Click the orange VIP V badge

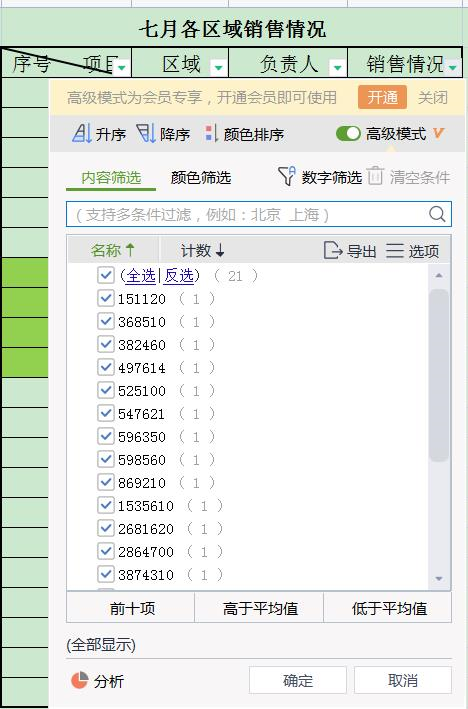[438, 133]
